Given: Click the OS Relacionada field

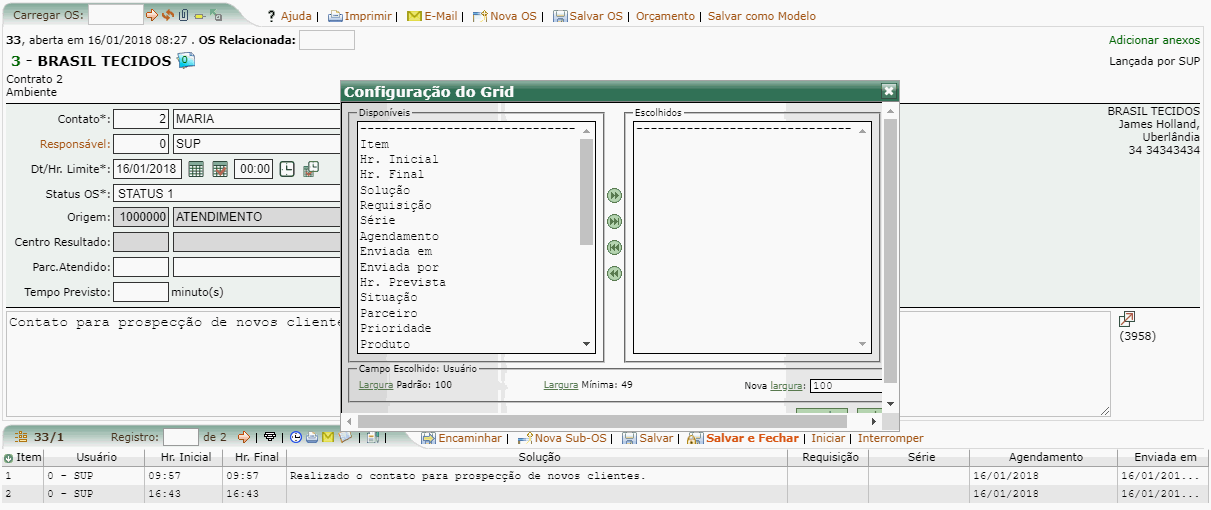Looking at the screenshot, I should click(x=327, y=40).
